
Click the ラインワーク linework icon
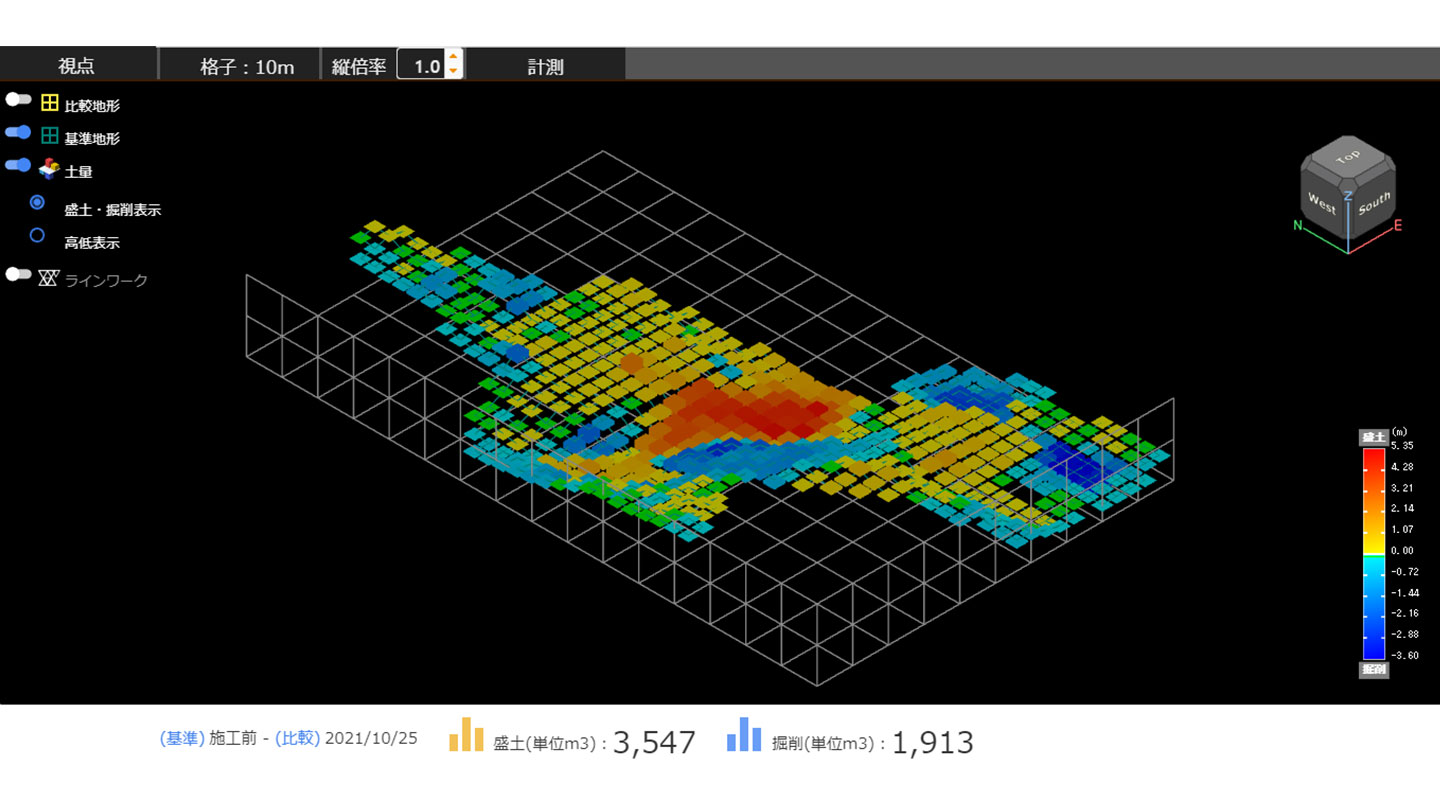(48, 277)
